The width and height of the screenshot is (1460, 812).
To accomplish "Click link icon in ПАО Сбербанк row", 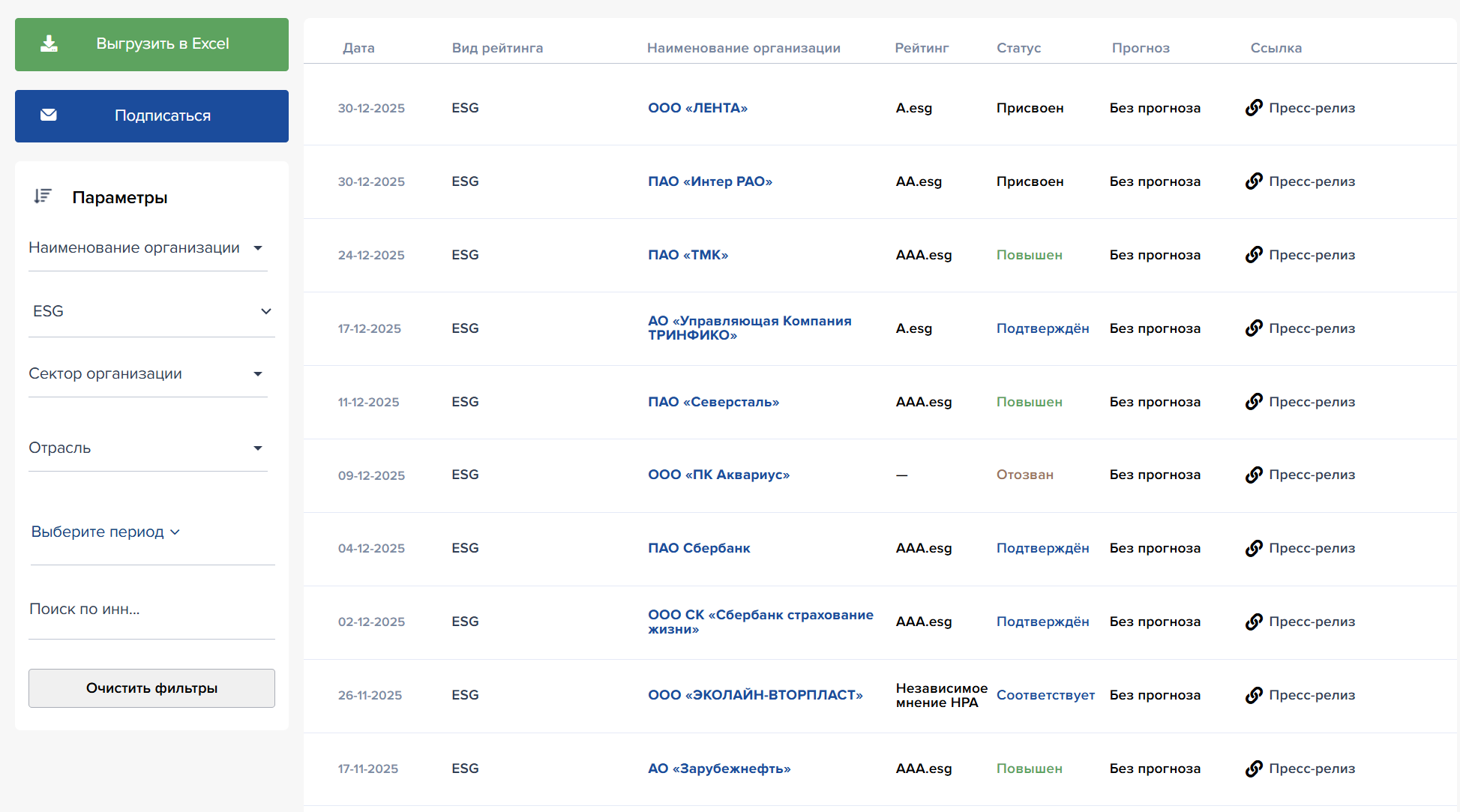I will pos(1254,548).
